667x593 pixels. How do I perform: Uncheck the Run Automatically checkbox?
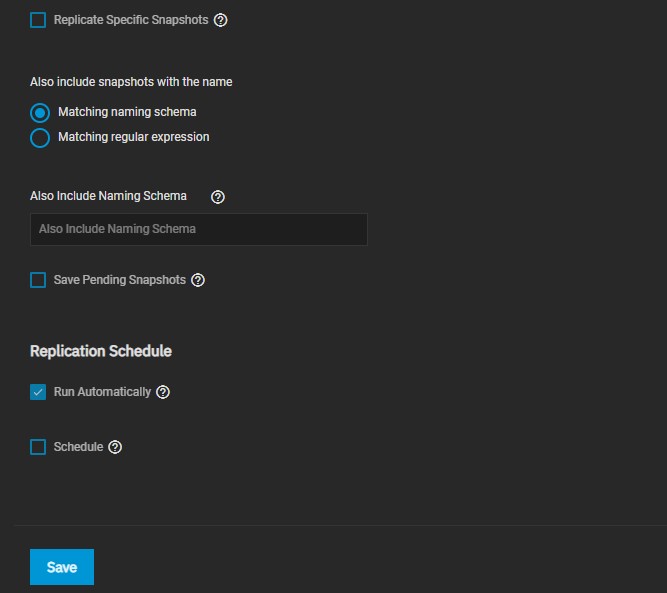(x=38, y=392)
